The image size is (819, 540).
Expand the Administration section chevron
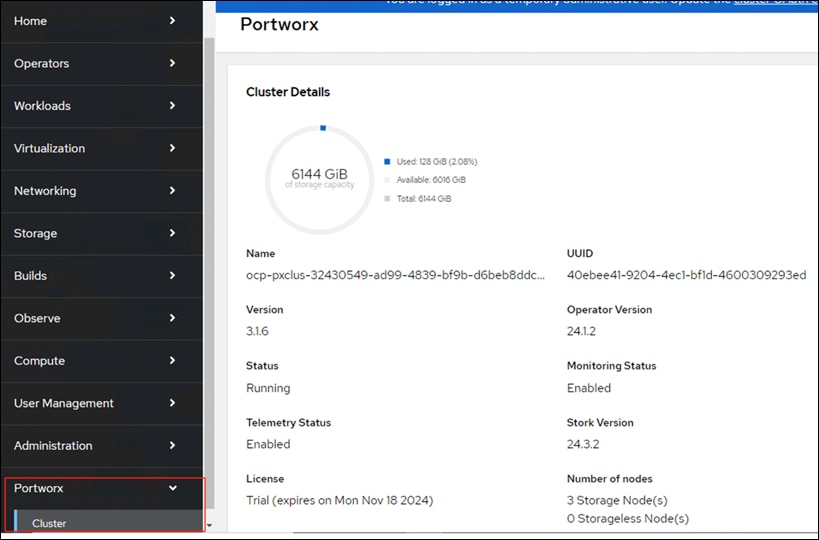click(x=172, y=445)
